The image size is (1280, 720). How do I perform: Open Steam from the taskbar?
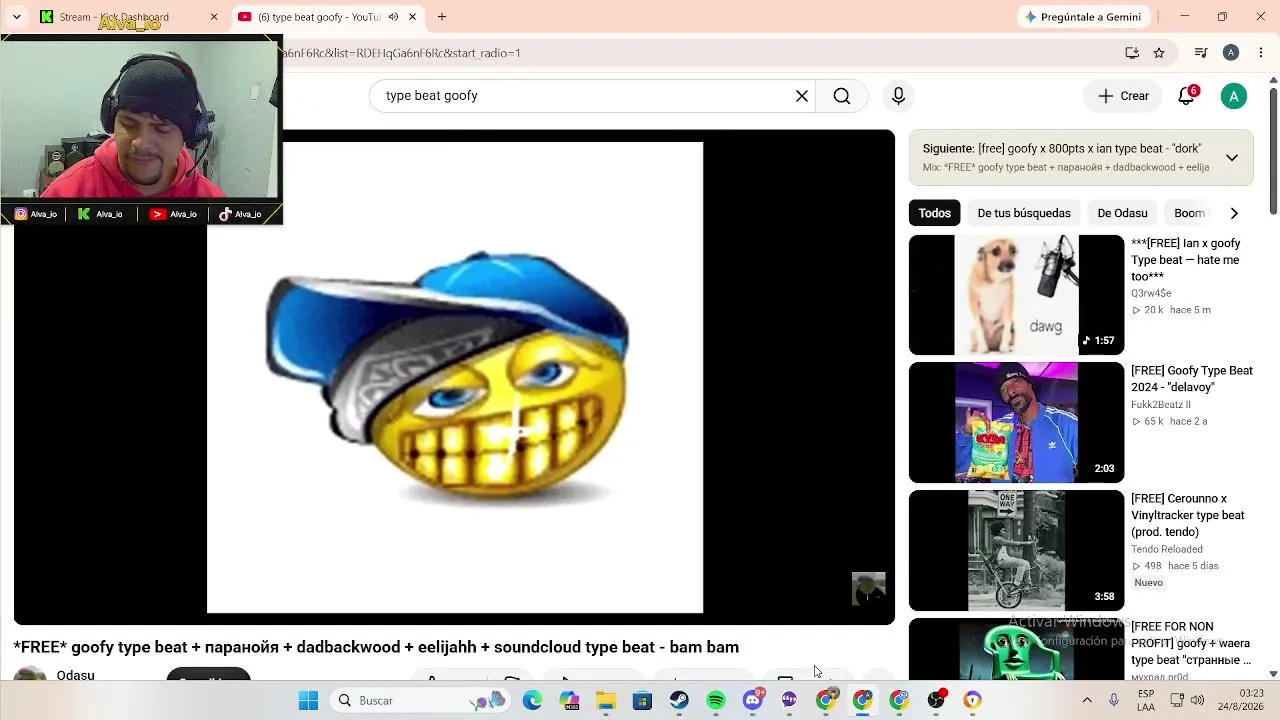[x=679, y=701]
